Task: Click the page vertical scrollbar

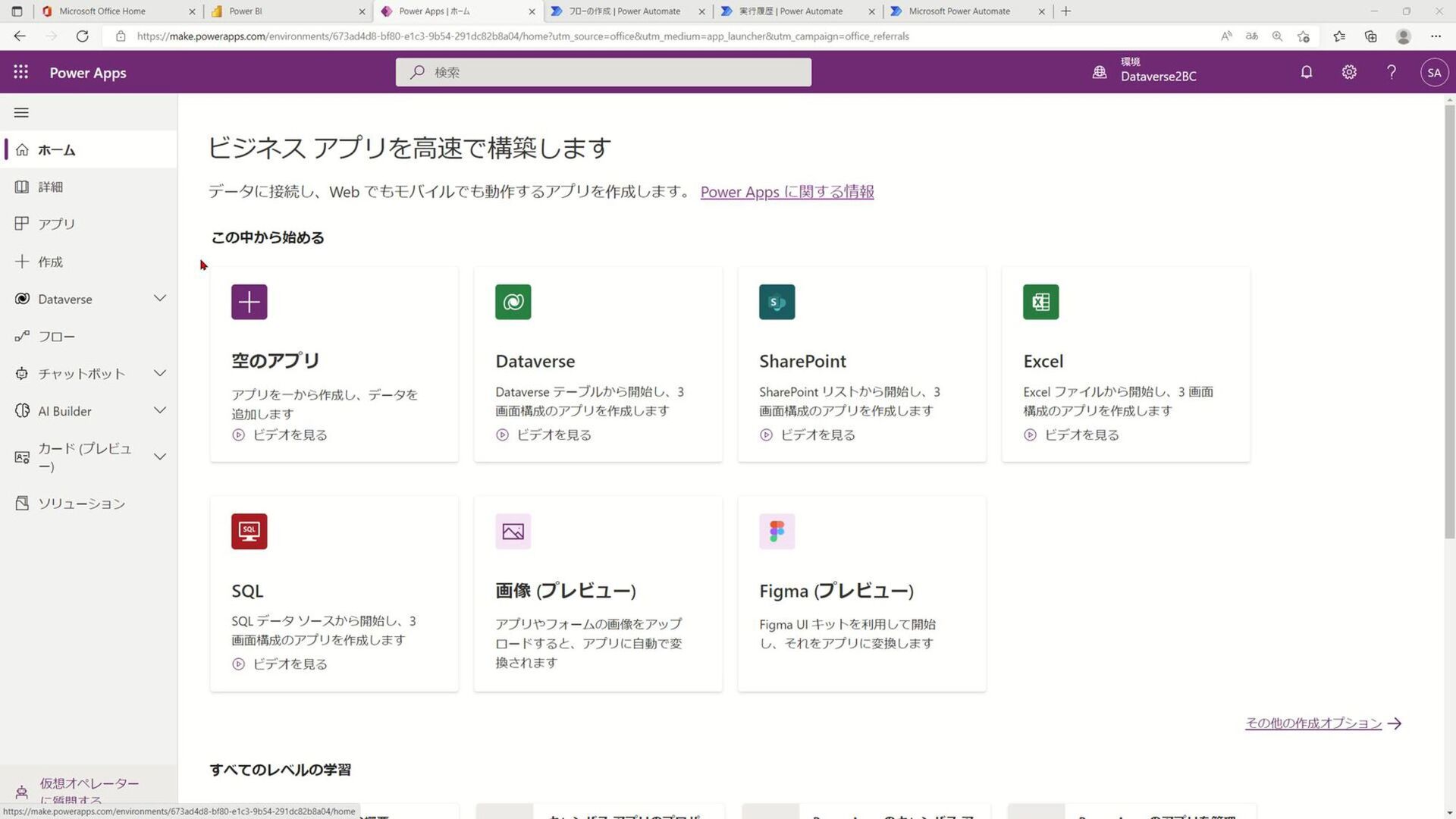Action: coord(1450,322)
